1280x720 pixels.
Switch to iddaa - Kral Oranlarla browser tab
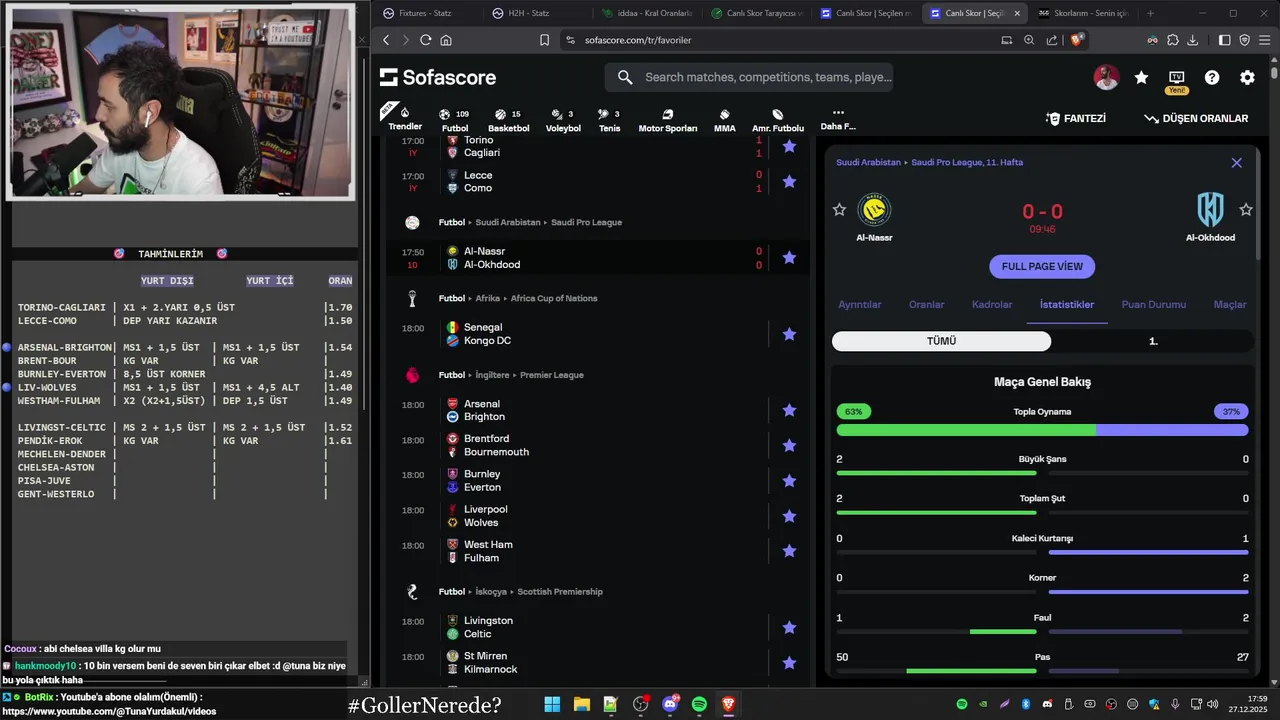[648, 13]
